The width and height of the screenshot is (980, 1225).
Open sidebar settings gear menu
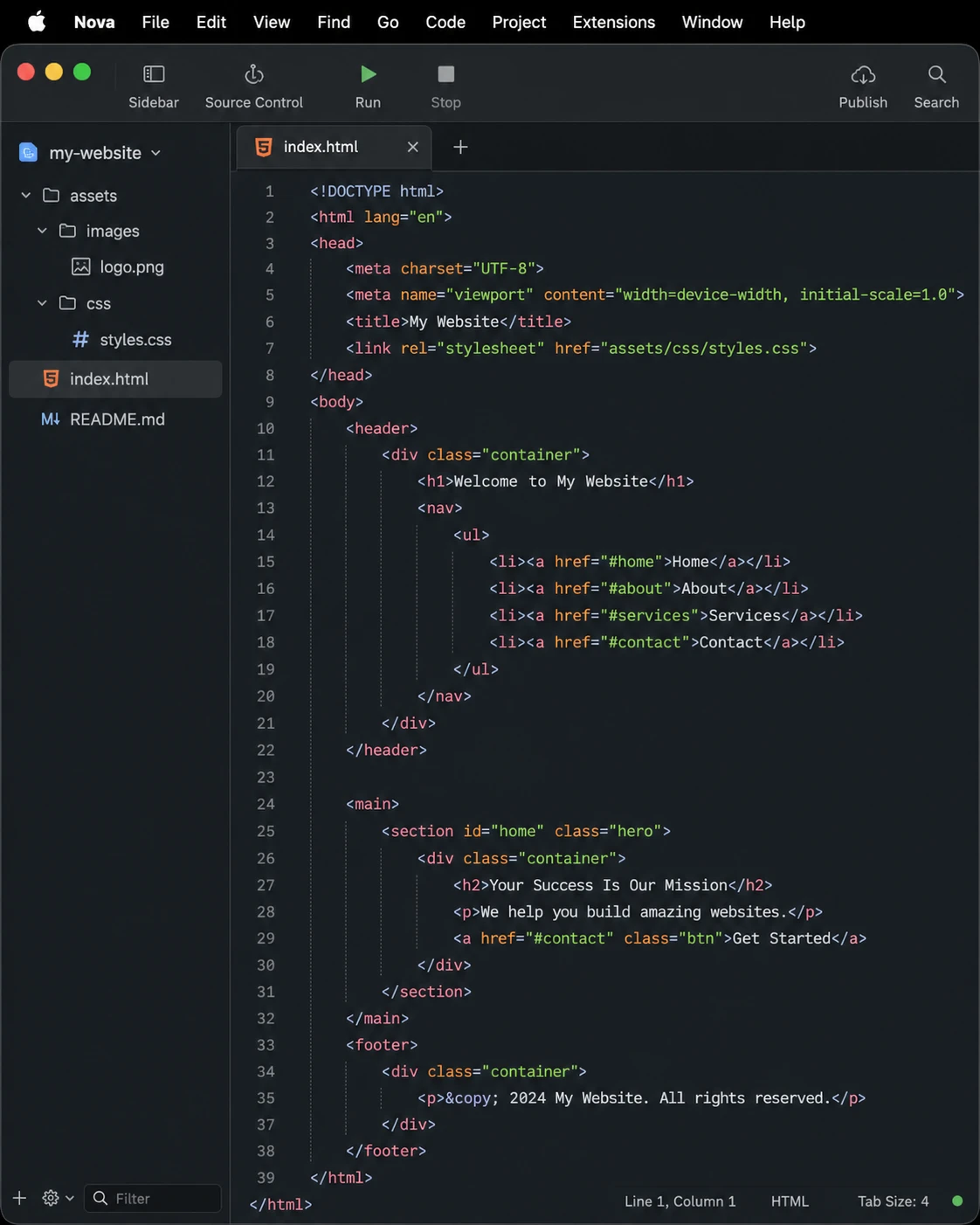(x=51, y=1198)
